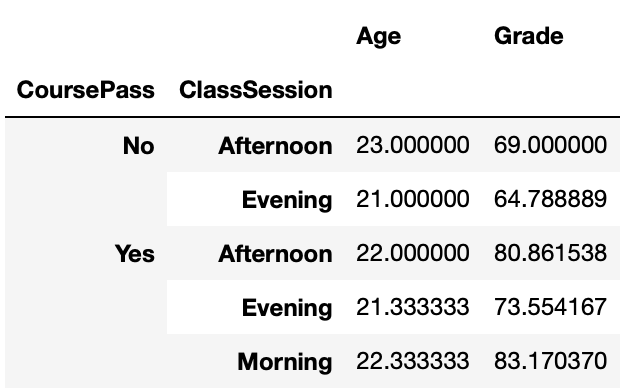The image size is (622, 390).
Task: Click the No CoursePass row label
Action: click(138, 146)
